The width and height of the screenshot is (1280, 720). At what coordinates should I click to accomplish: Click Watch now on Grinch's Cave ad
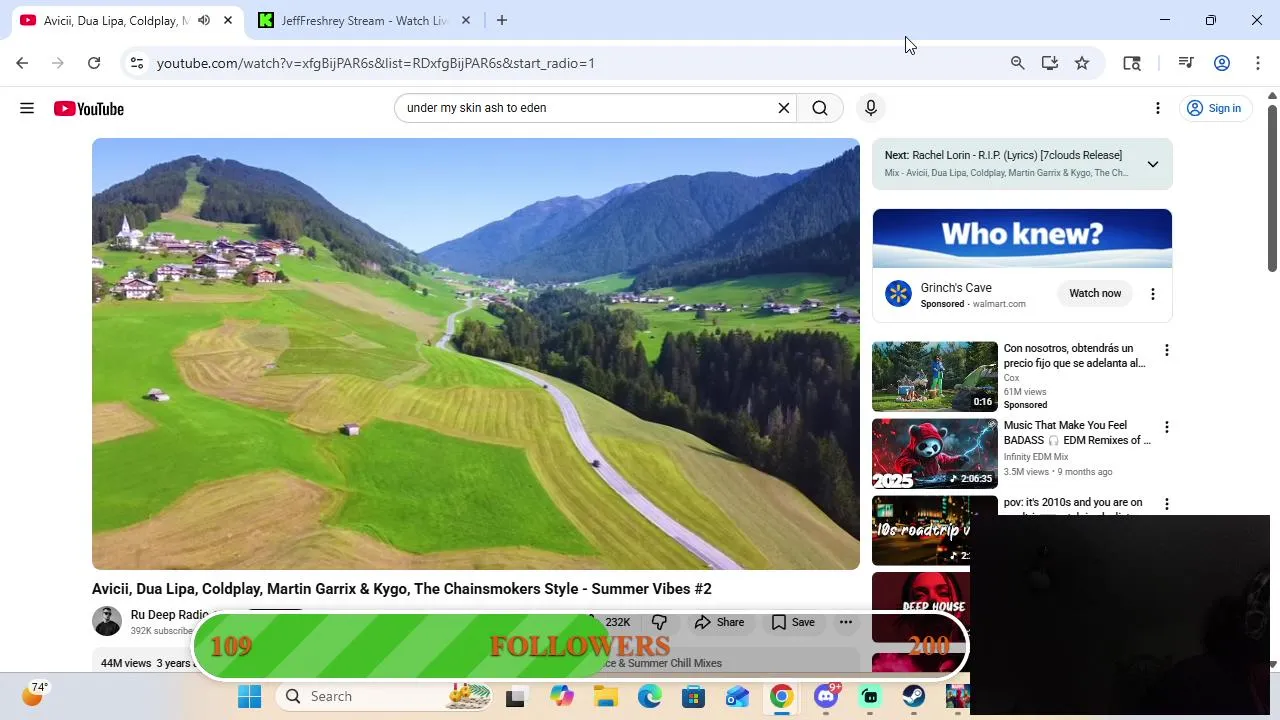1095,293
